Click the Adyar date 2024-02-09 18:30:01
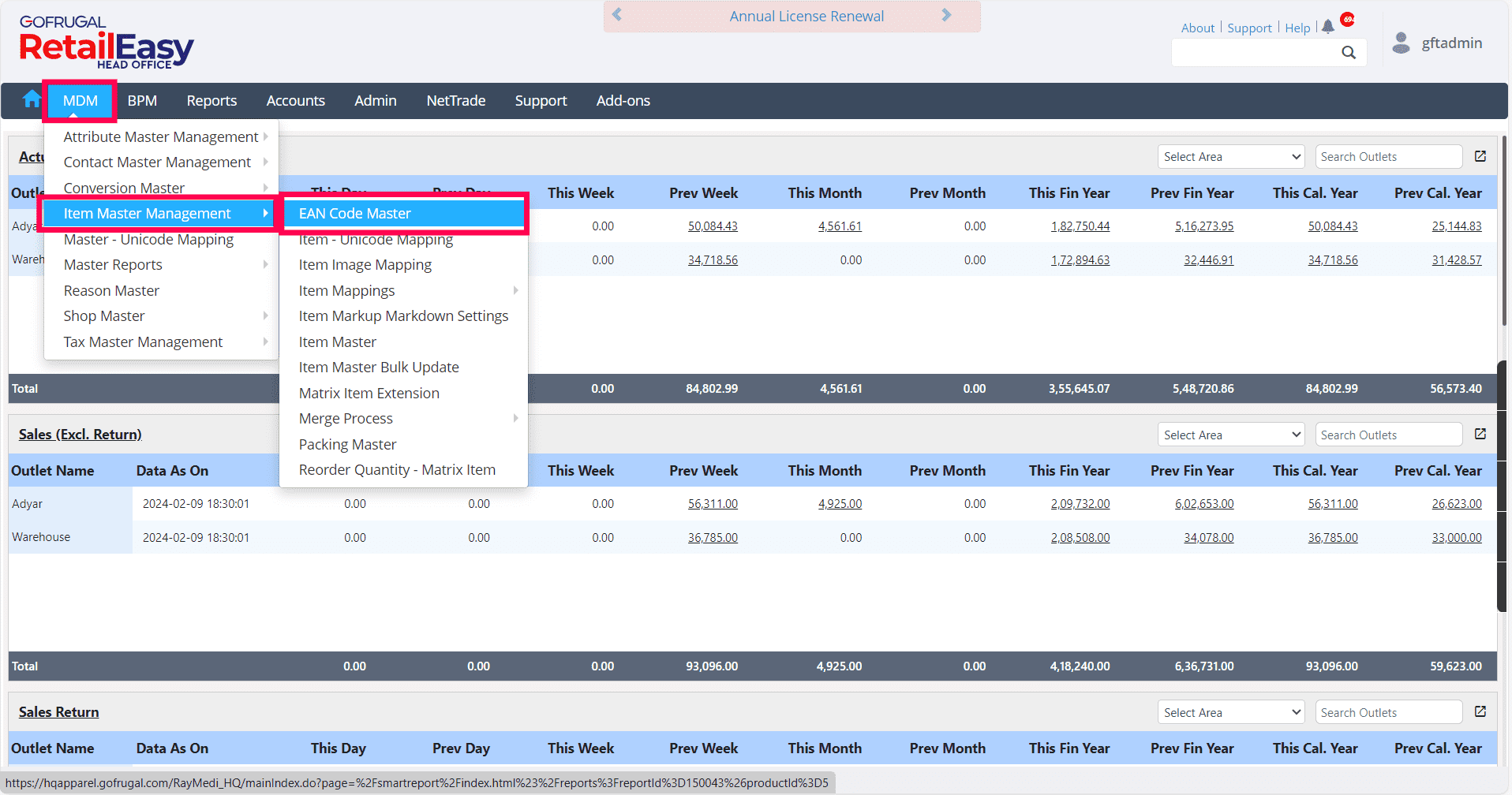This screenshot has height=795, width=1512. (x=196, y=503)
